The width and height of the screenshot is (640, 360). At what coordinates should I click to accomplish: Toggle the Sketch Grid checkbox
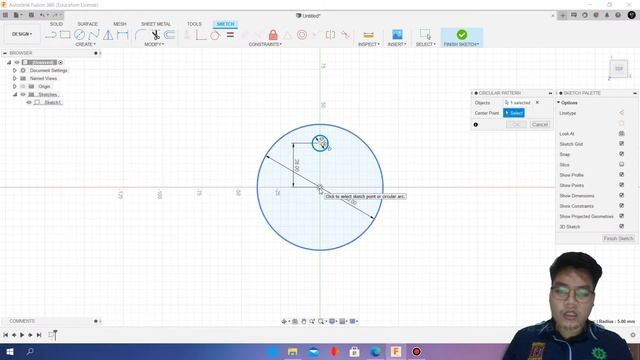(x=621, y=144)
